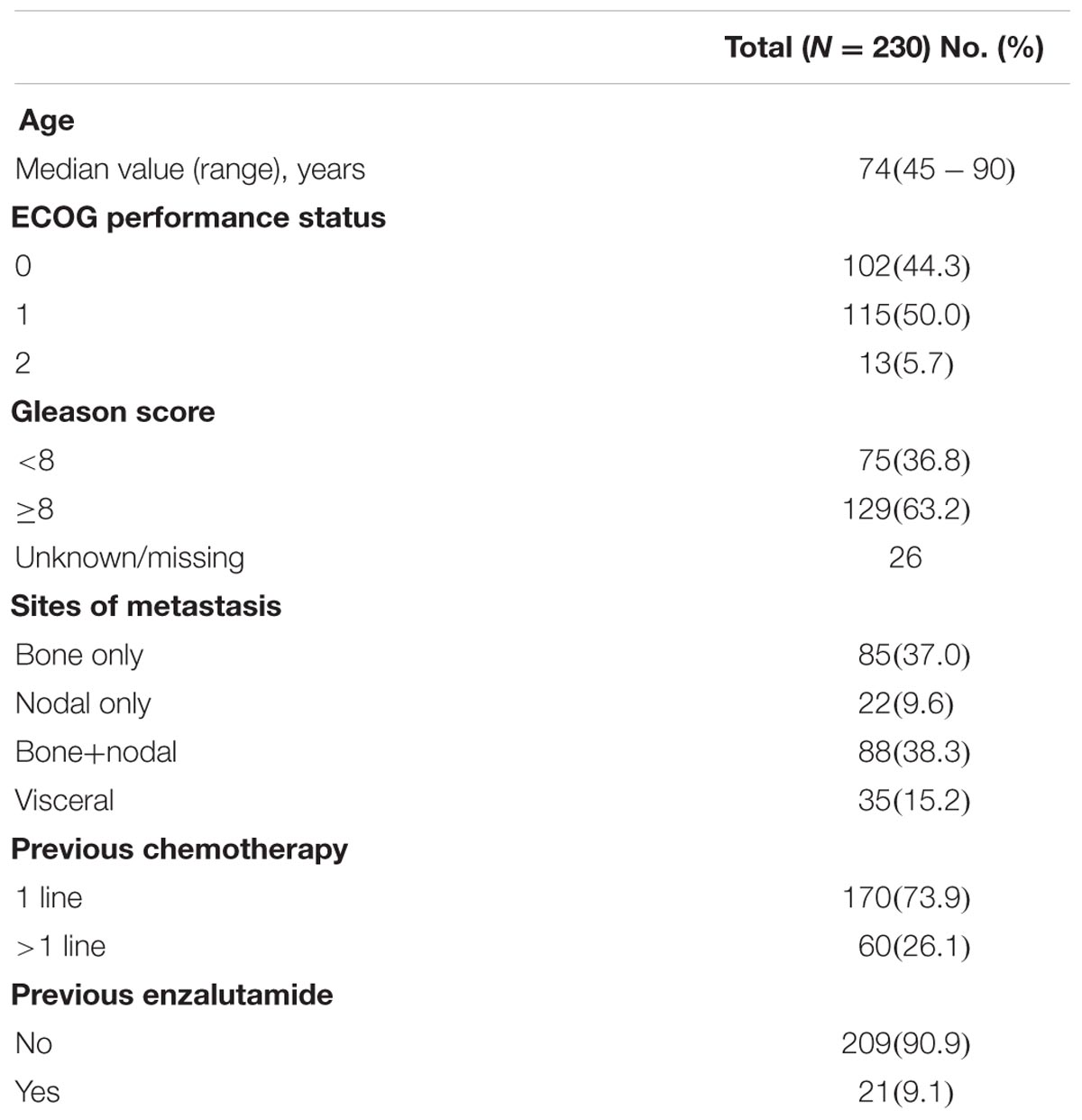Click the Visceral row label
This screenshot has width=1082, height=1120.
point(65,801)
